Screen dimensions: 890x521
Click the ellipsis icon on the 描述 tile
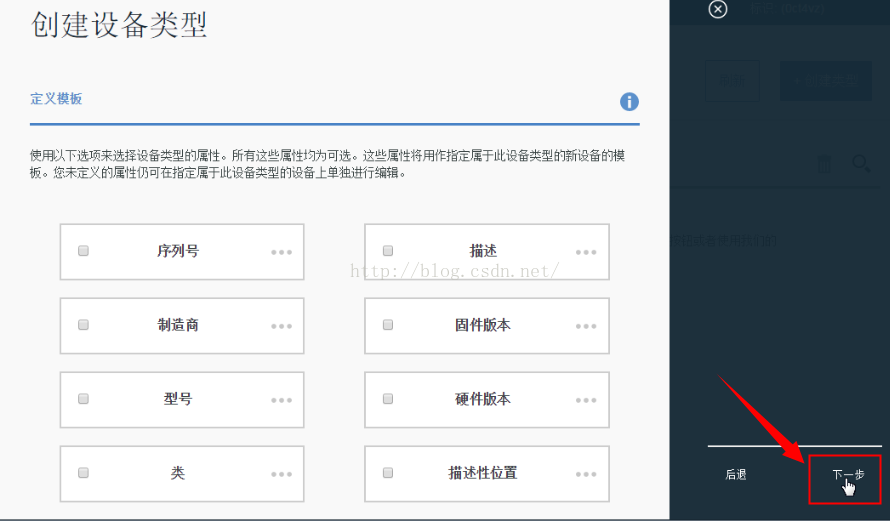pyautogui.click(x=586, y=252)
